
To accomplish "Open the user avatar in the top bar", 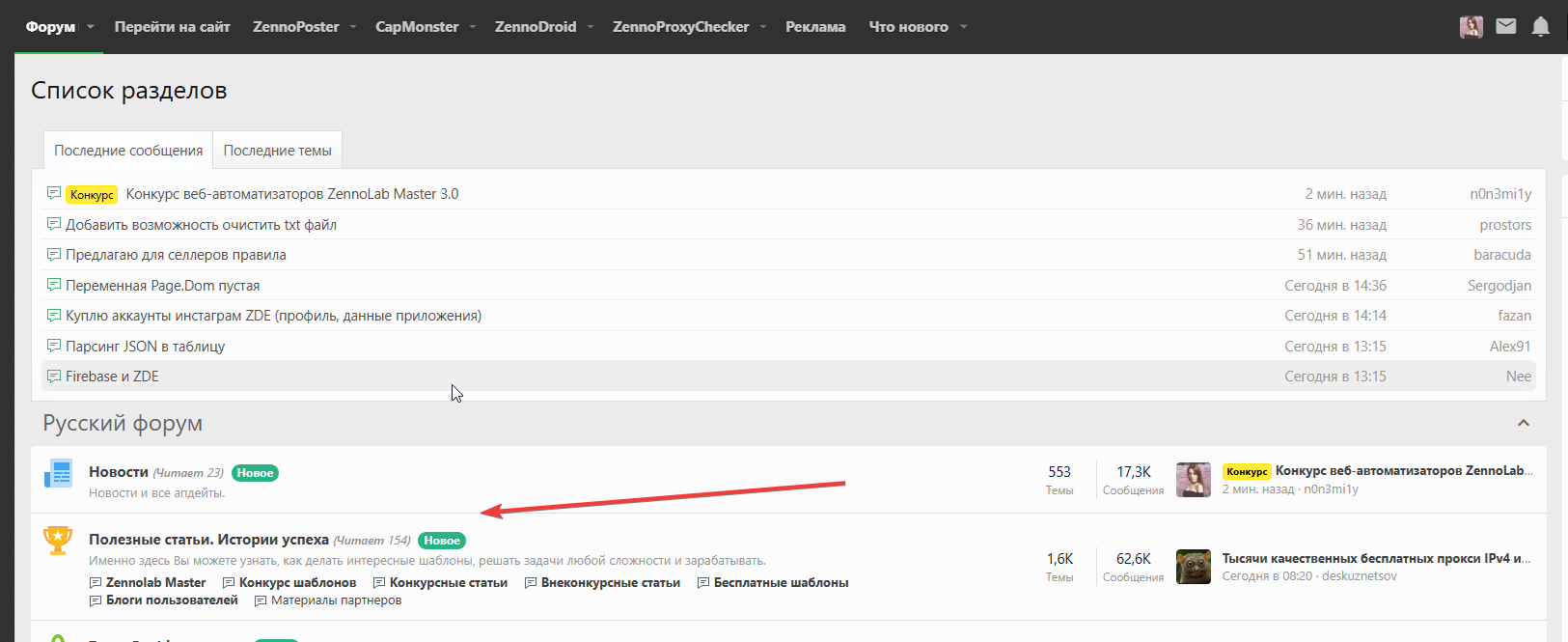I will [1472, 27].
